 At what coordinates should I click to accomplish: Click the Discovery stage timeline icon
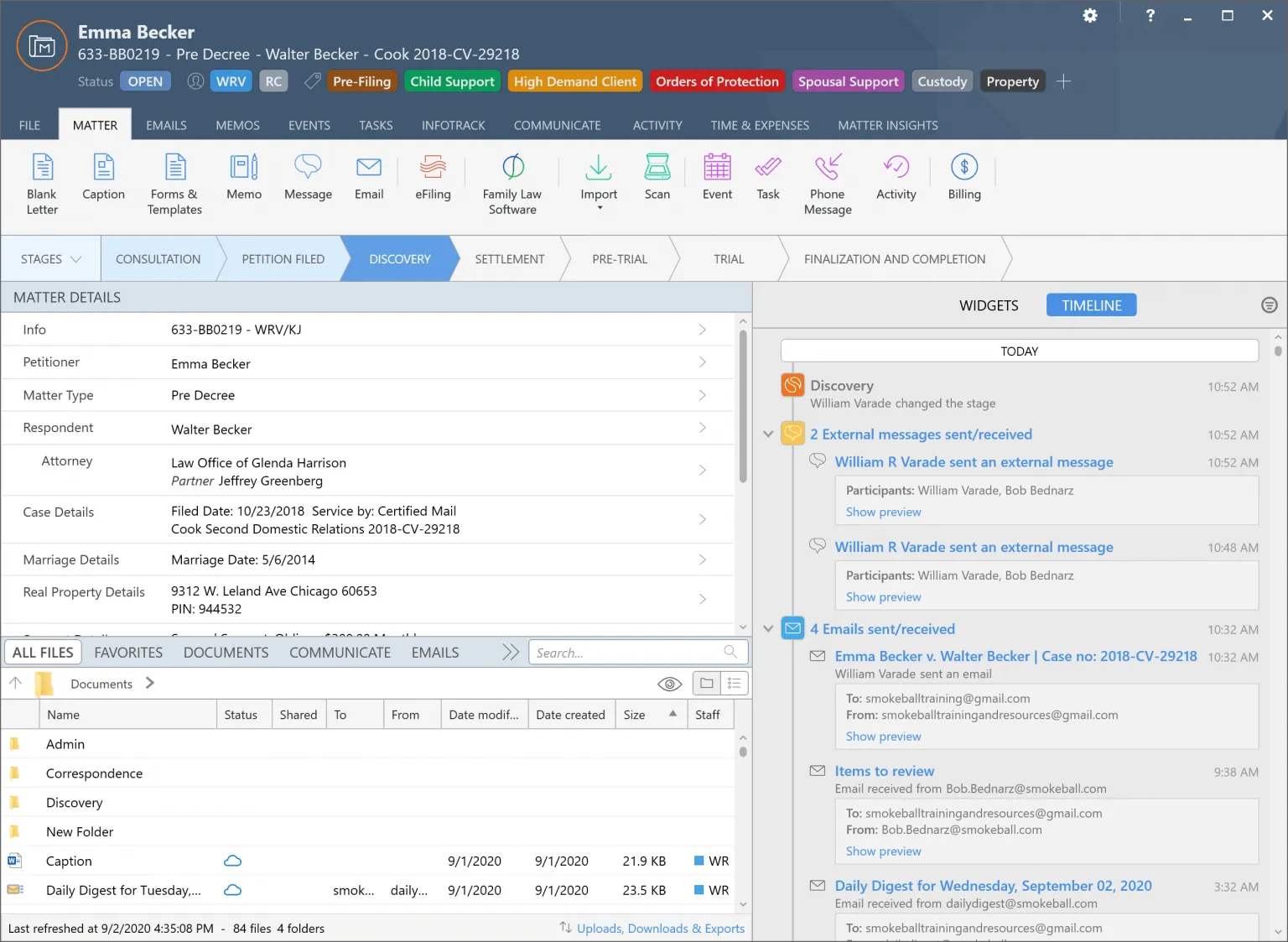(x=792, y=385)
